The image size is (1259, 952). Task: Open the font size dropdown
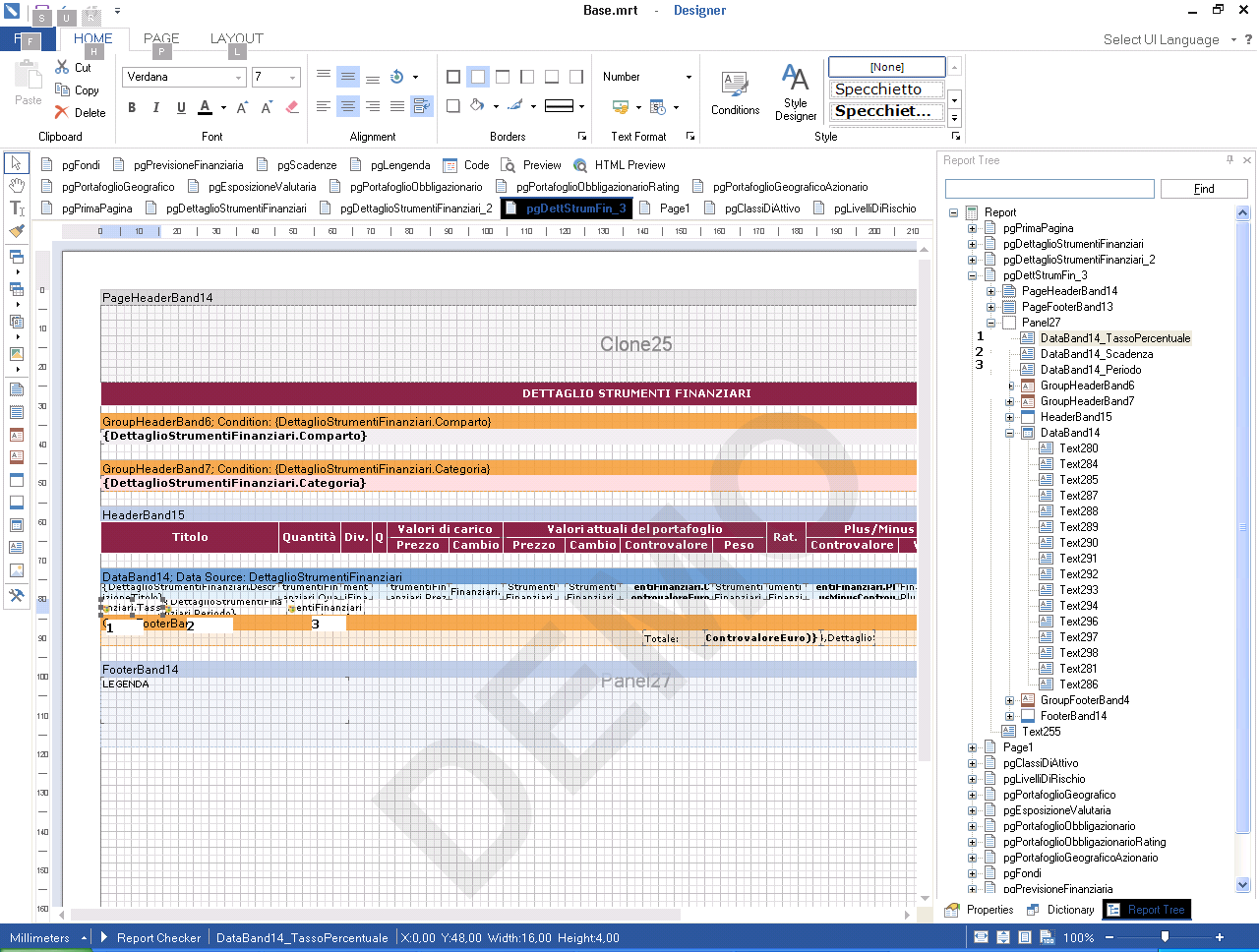(x=292, y=77)
